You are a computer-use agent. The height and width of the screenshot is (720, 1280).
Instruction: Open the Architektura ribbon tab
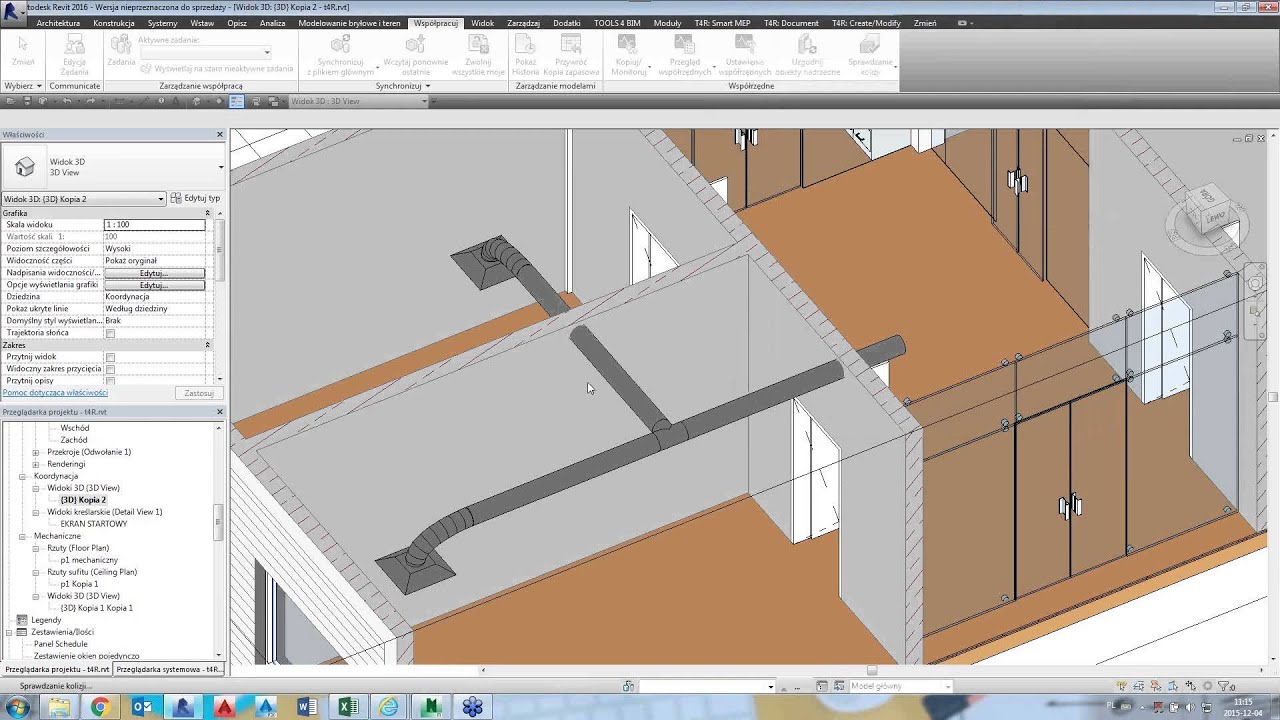click(x=58, y=23)
